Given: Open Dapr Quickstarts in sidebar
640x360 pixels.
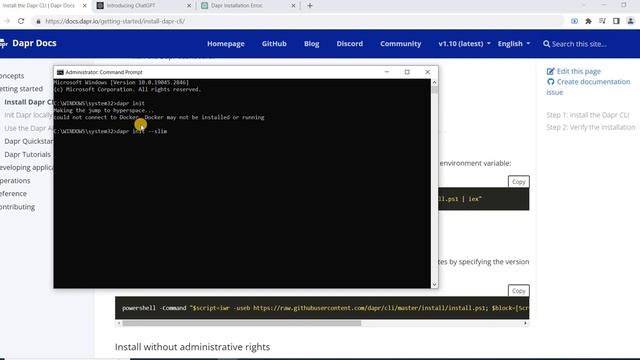Looking at the screenshot, I should click(x=29, y=141).
